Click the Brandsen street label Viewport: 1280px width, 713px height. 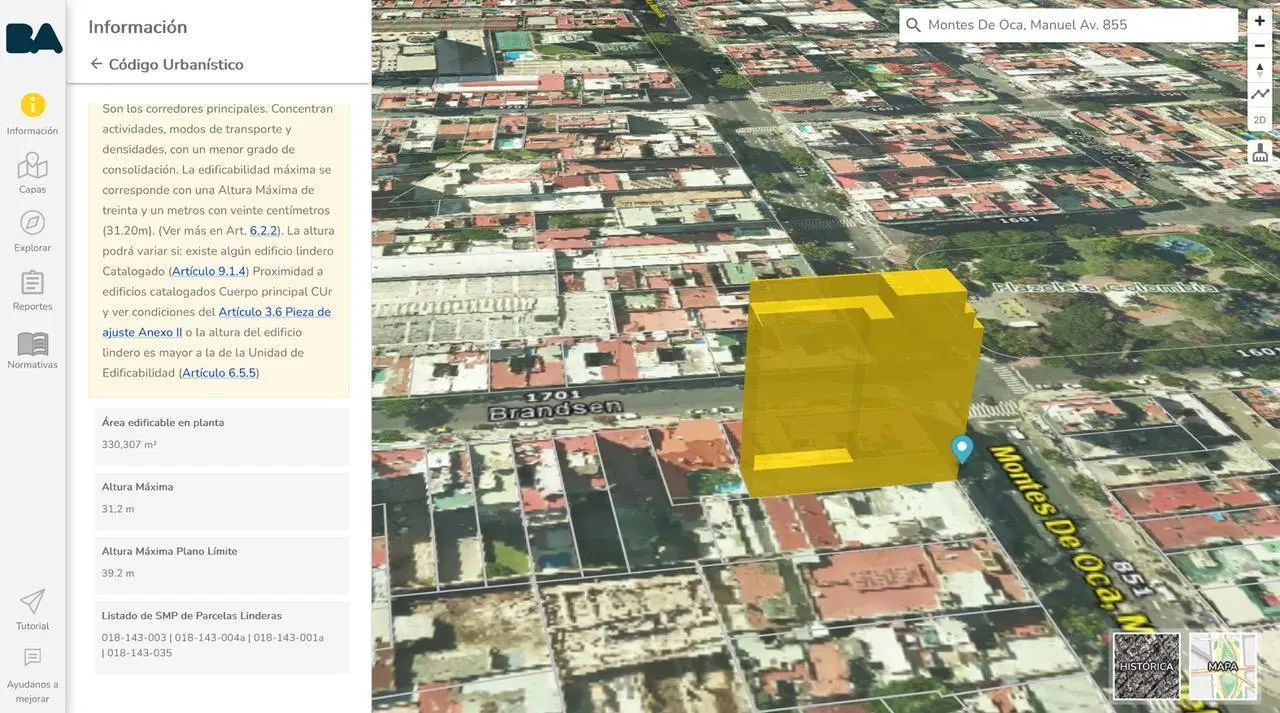tap(557, 408)
